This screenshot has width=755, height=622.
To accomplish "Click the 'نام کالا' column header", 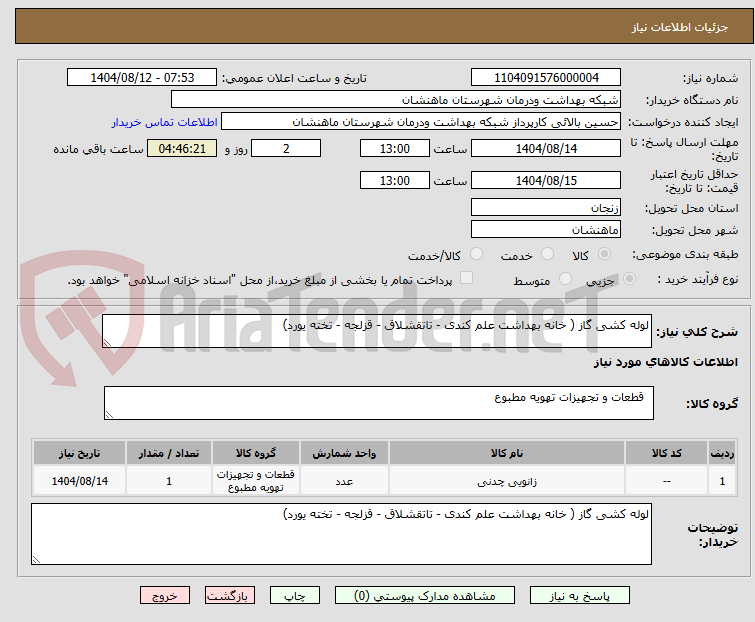I will tap(507, 453).
